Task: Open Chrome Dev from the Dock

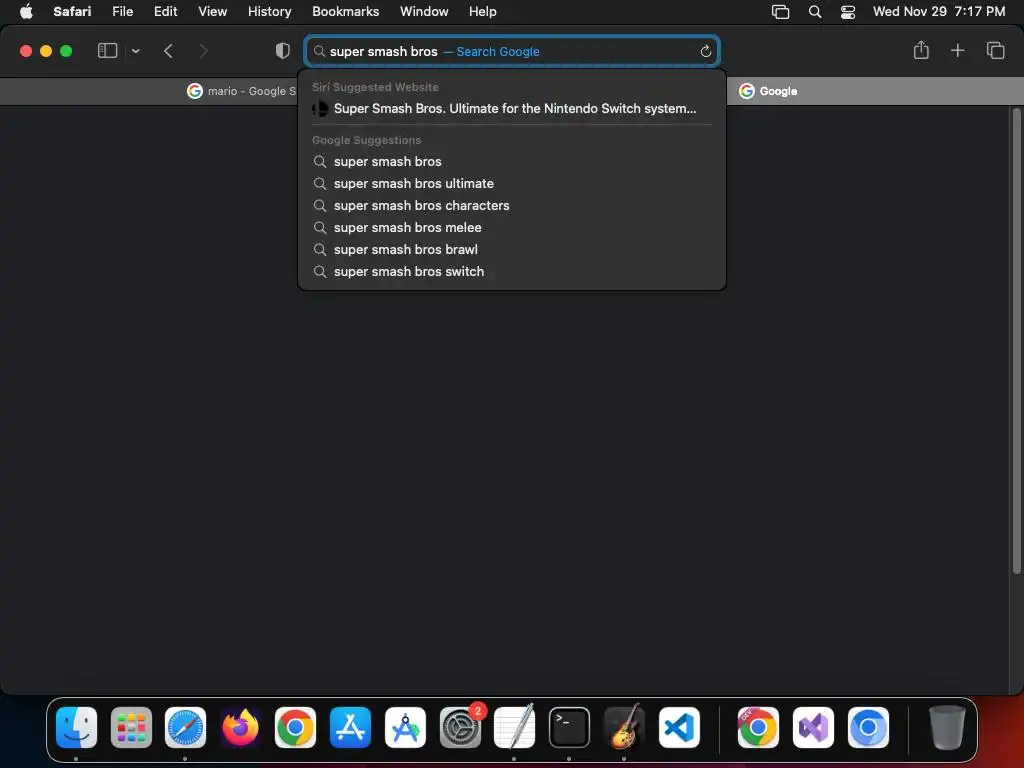Action: point(758,728)
